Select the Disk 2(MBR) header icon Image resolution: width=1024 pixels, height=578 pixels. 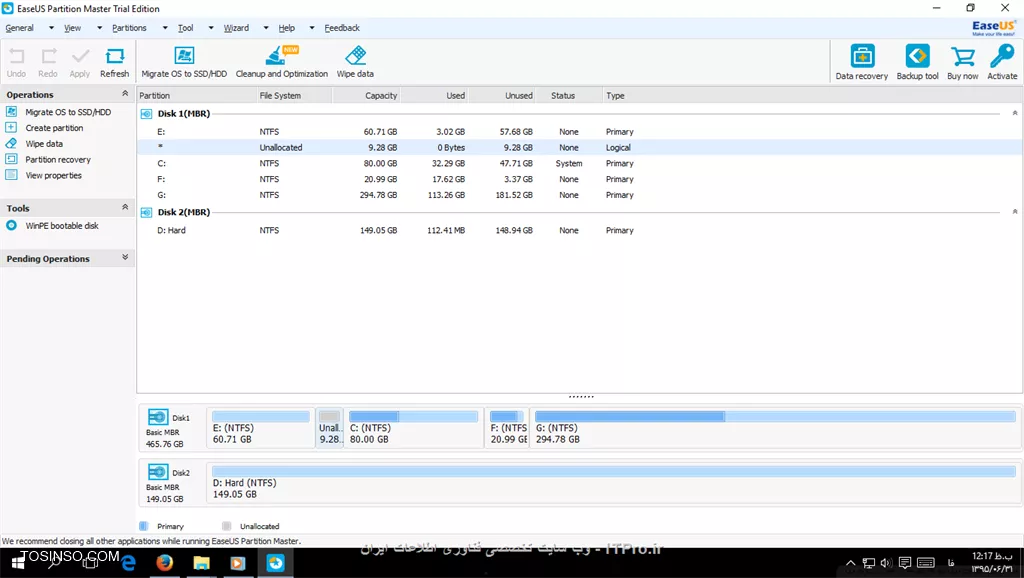[146, 212]
